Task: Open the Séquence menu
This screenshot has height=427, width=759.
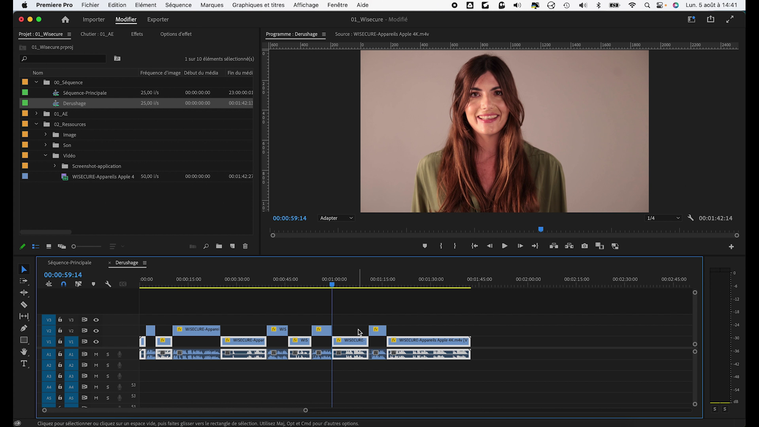Action: (x=178, y=5)
